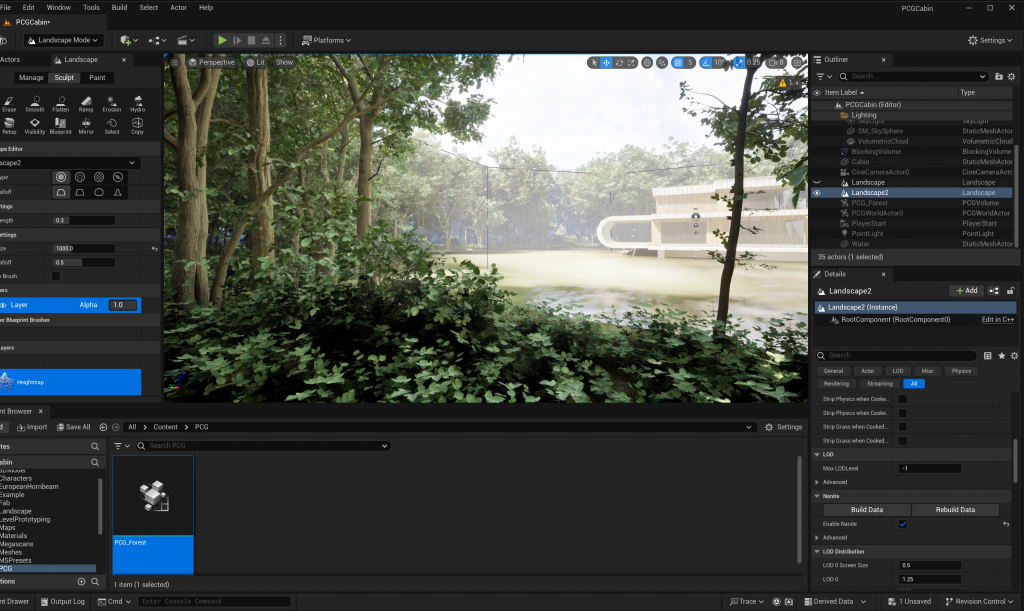The image size is (1024, 611).
Task: Open the Build menu
Action: (x=119, y=7)
